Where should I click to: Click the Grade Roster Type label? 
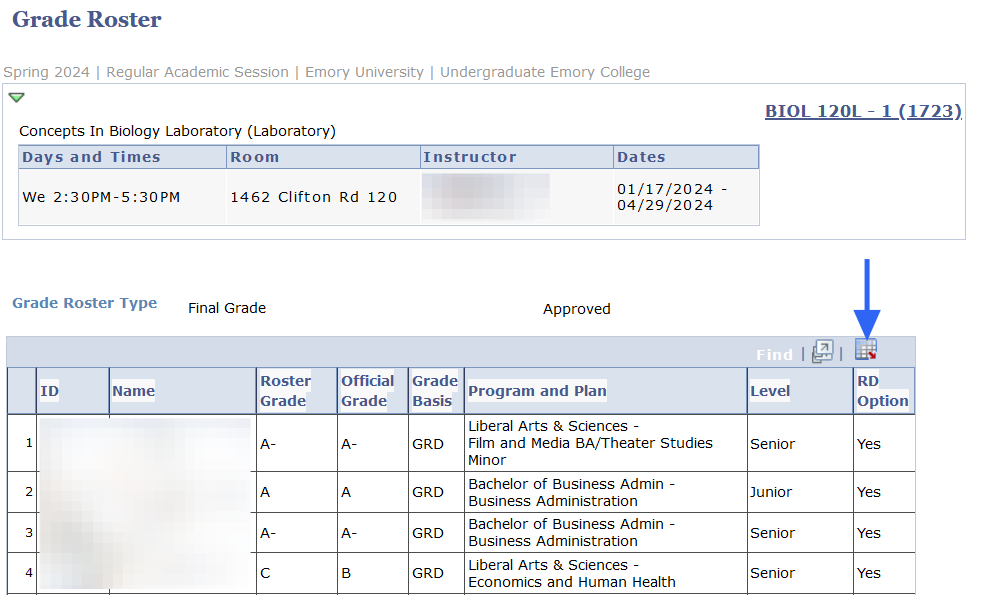(x=85, y=303)
